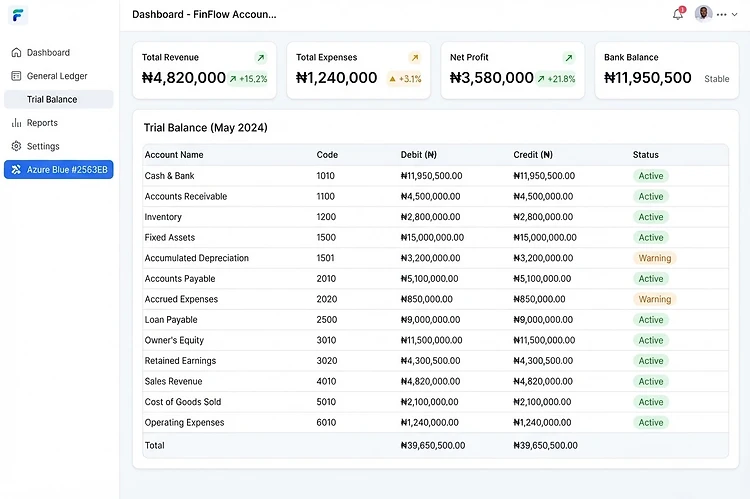Viewport: 750px width, 499px height.
Task: Click total credit ₦39,650,500.00
Action: coord(545,446)
